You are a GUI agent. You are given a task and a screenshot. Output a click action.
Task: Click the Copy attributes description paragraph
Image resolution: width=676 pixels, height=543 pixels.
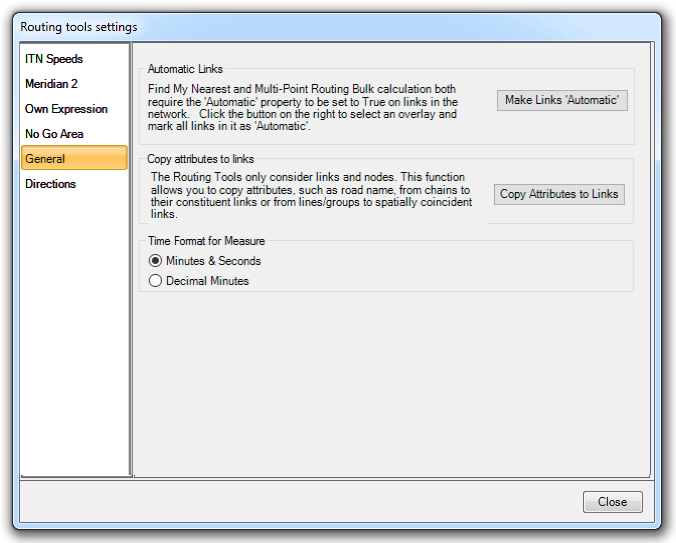[310, 195]
